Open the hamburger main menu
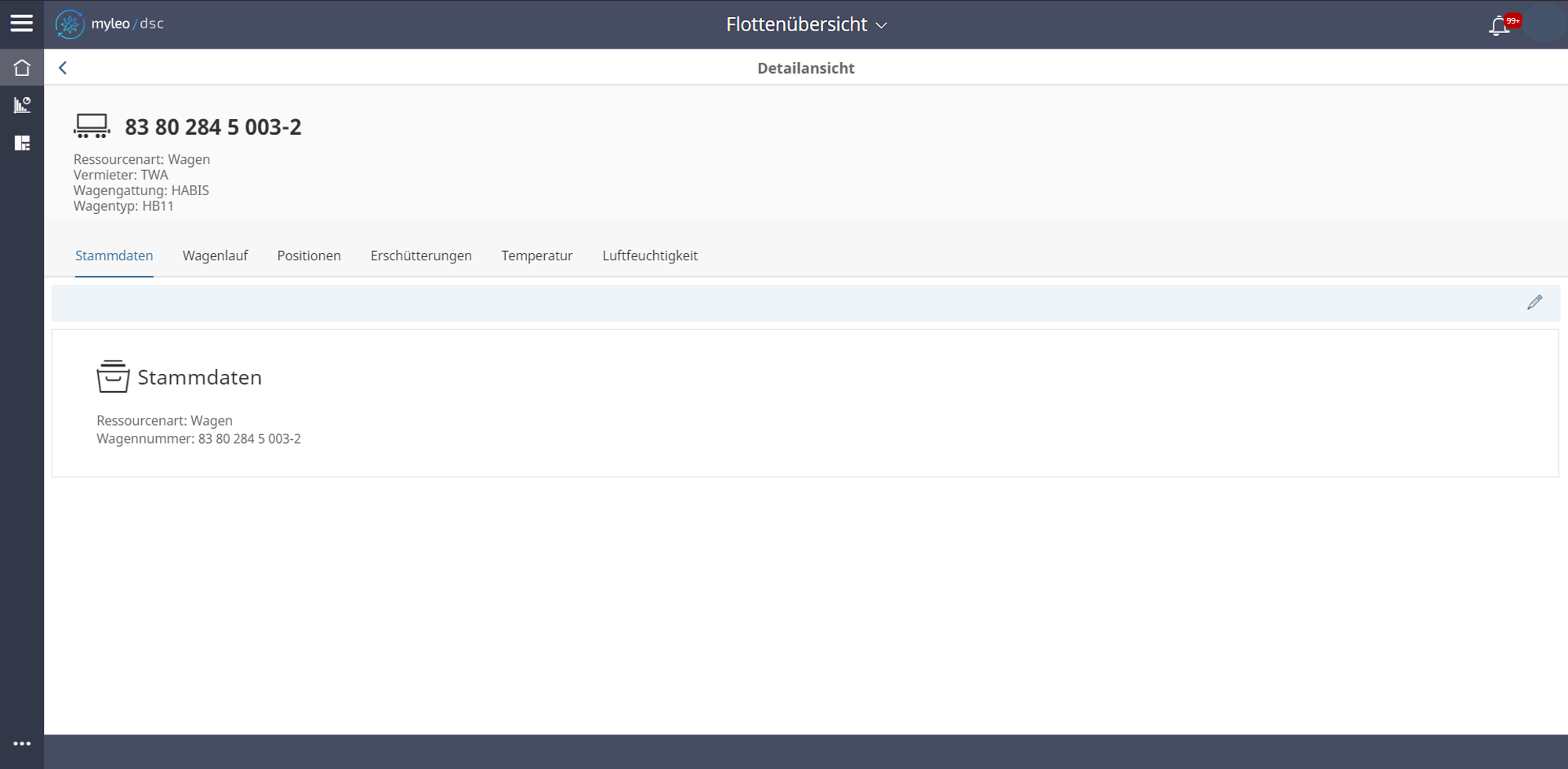This screenshot has height=769, width=1568. [x=22, y=24]
